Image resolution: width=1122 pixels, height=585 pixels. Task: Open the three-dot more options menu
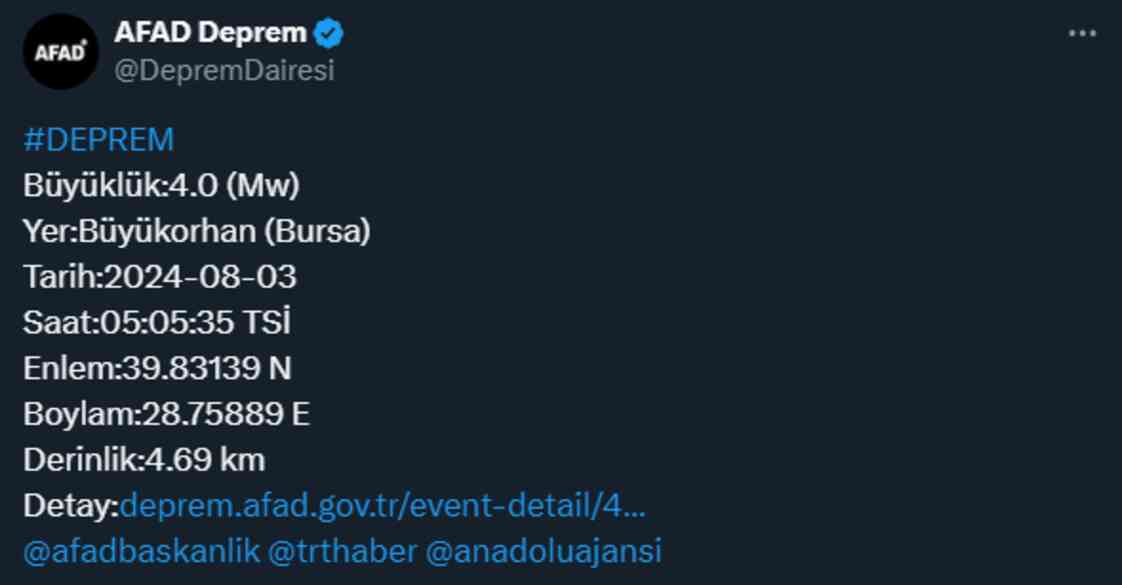click(x=1082, y=34)
